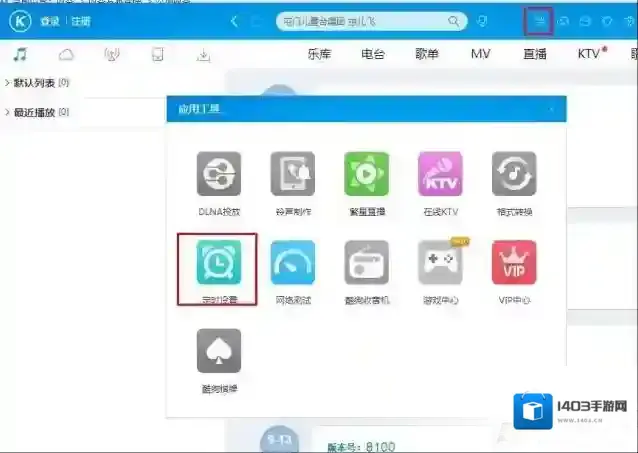The height and width of the screenshot is (453, 638).
Task: Open the VIP中心 crown icon
Action: 514,263
